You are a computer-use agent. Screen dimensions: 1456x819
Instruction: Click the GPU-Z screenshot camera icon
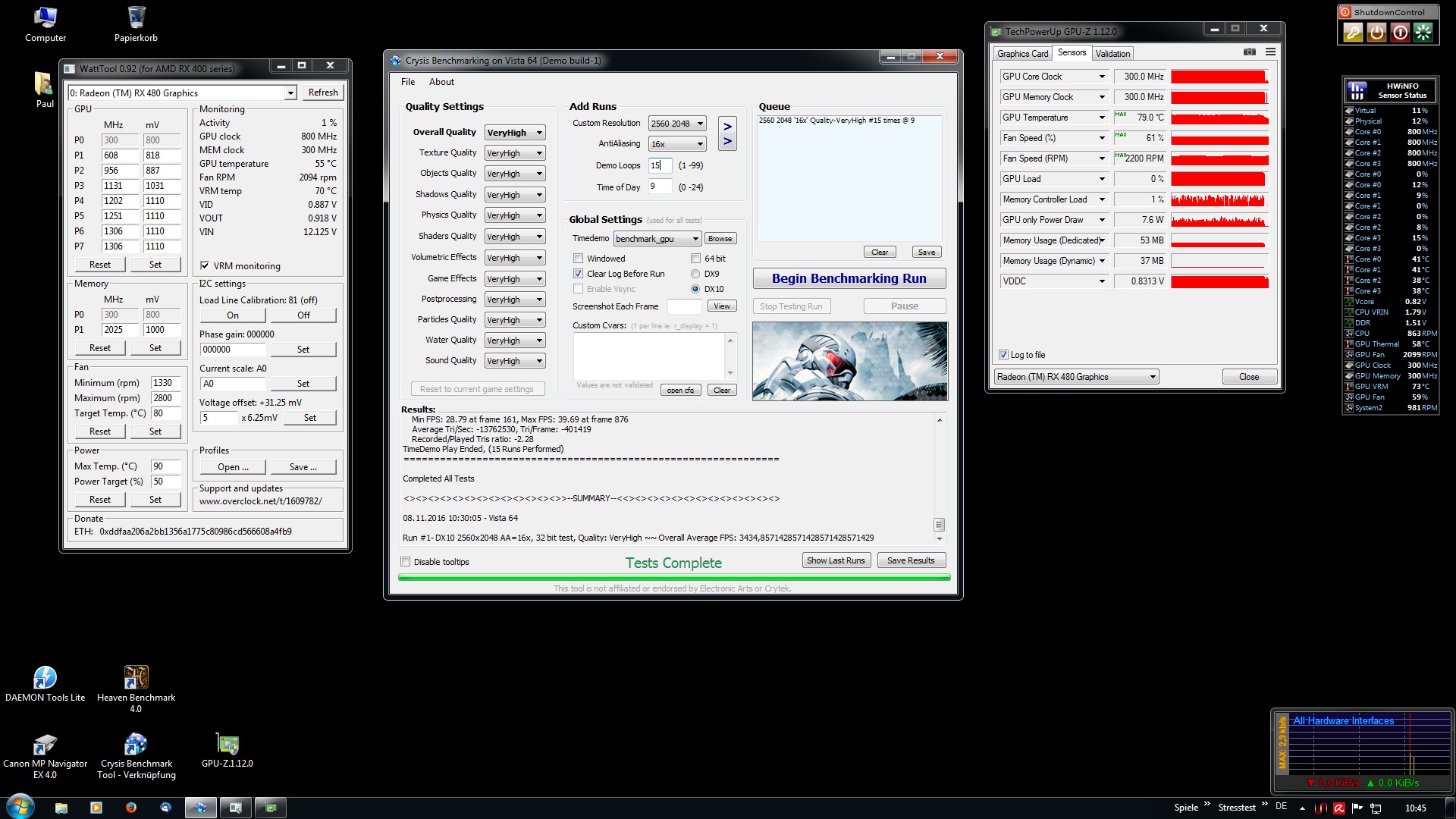point(1249,52)
